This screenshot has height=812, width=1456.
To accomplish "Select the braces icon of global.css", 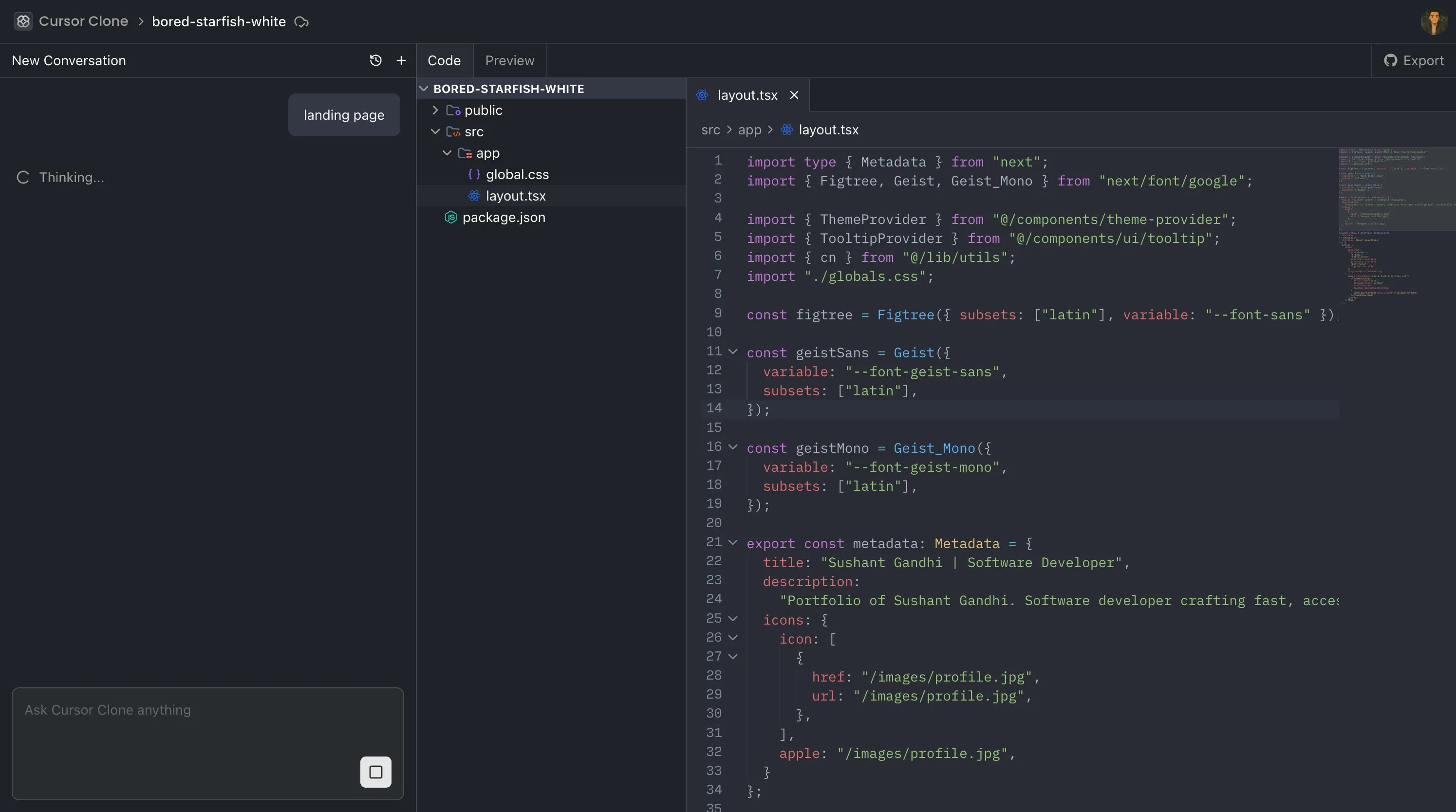I will pyautogui.click(x=474, y=175).
